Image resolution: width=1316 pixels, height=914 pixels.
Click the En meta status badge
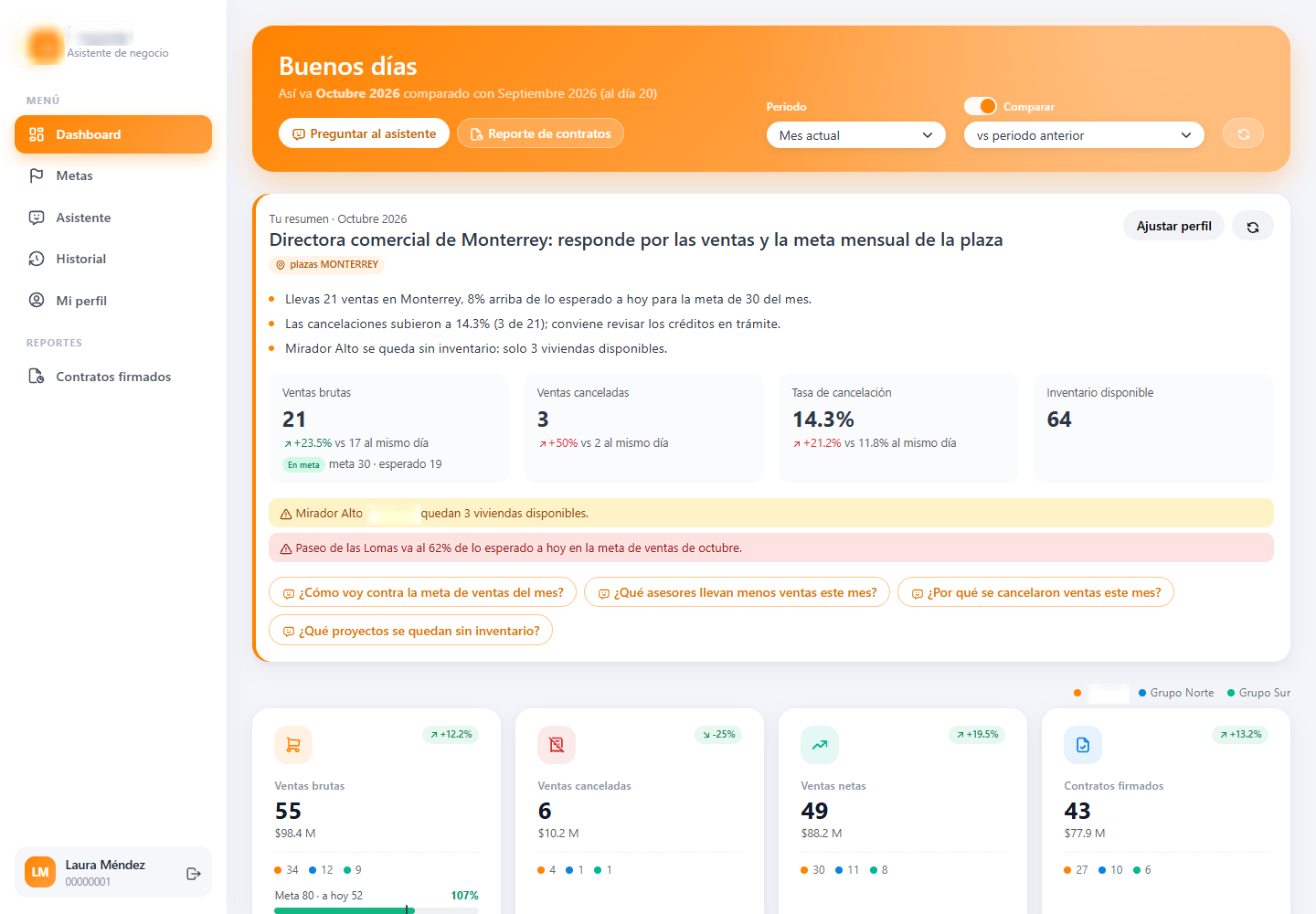[x=303, y=464]
